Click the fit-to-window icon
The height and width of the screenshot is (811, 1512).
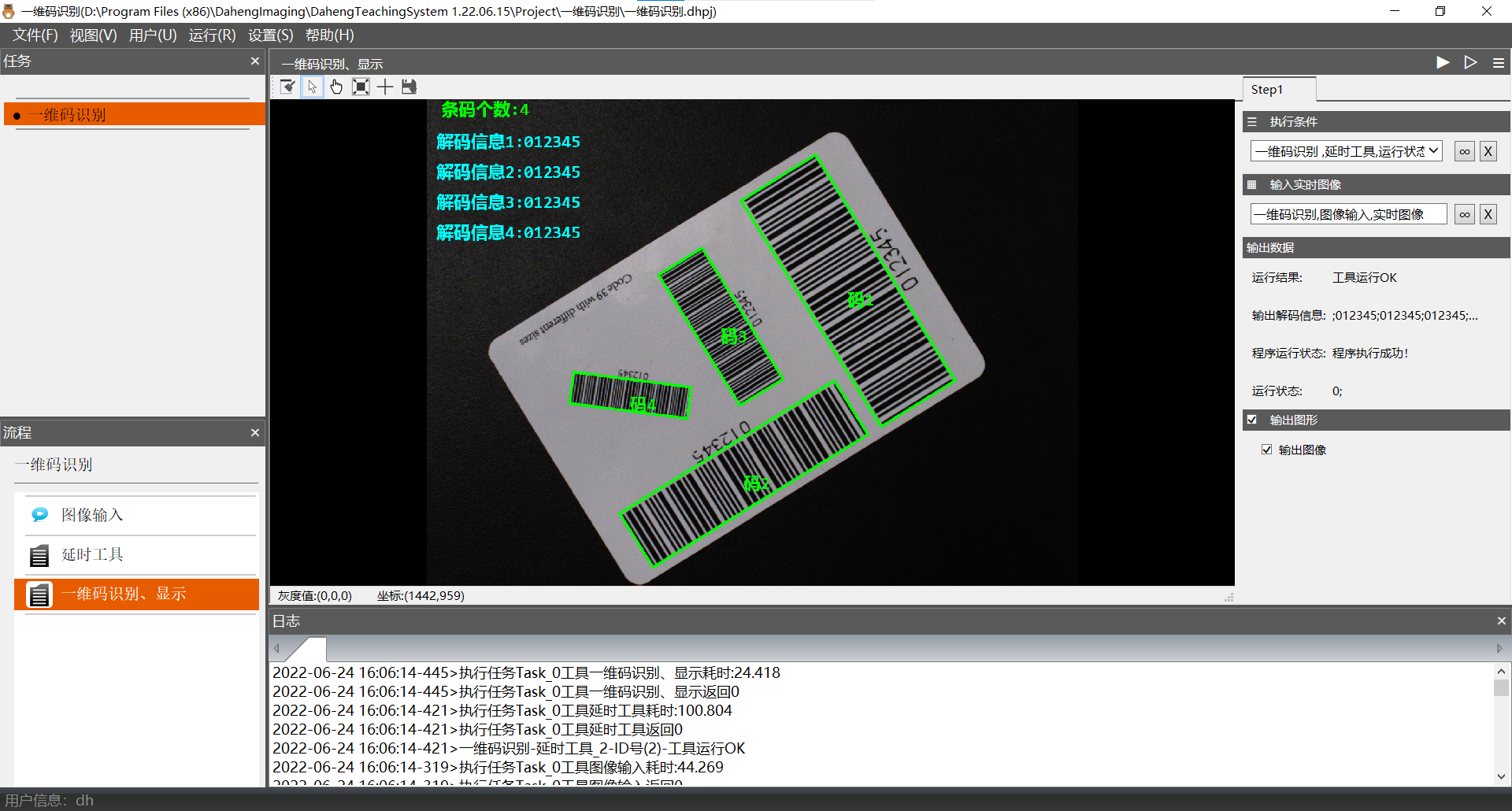pos(361,87)
